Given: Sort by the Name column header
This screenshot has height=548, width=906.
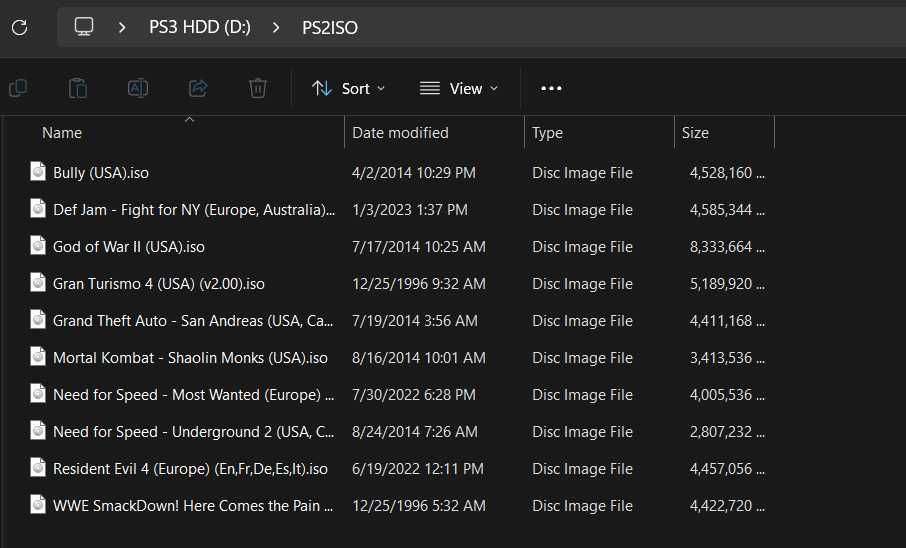Looking at the screenshot, I should 62,133.
